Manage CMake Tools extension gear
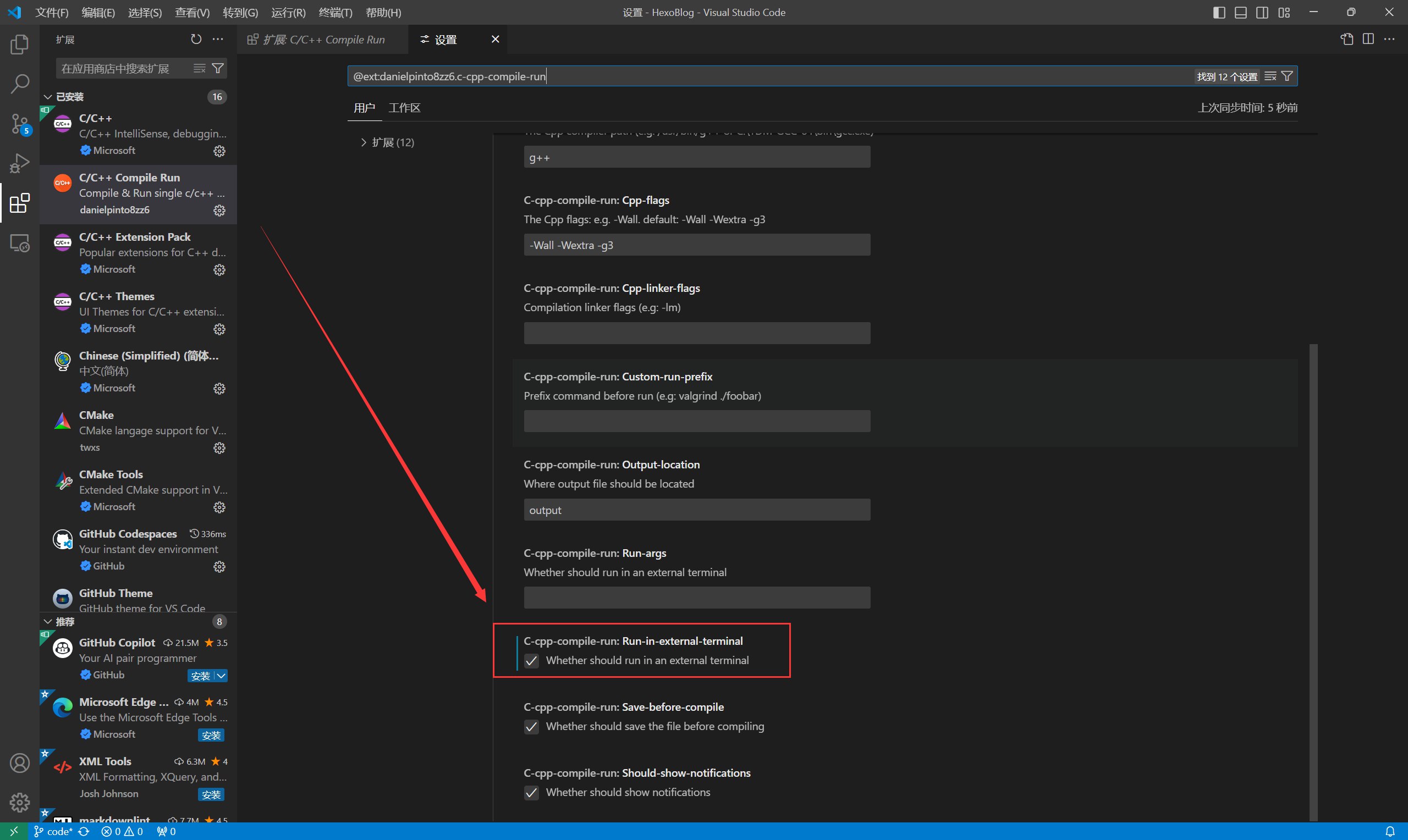 pos(219,508)
